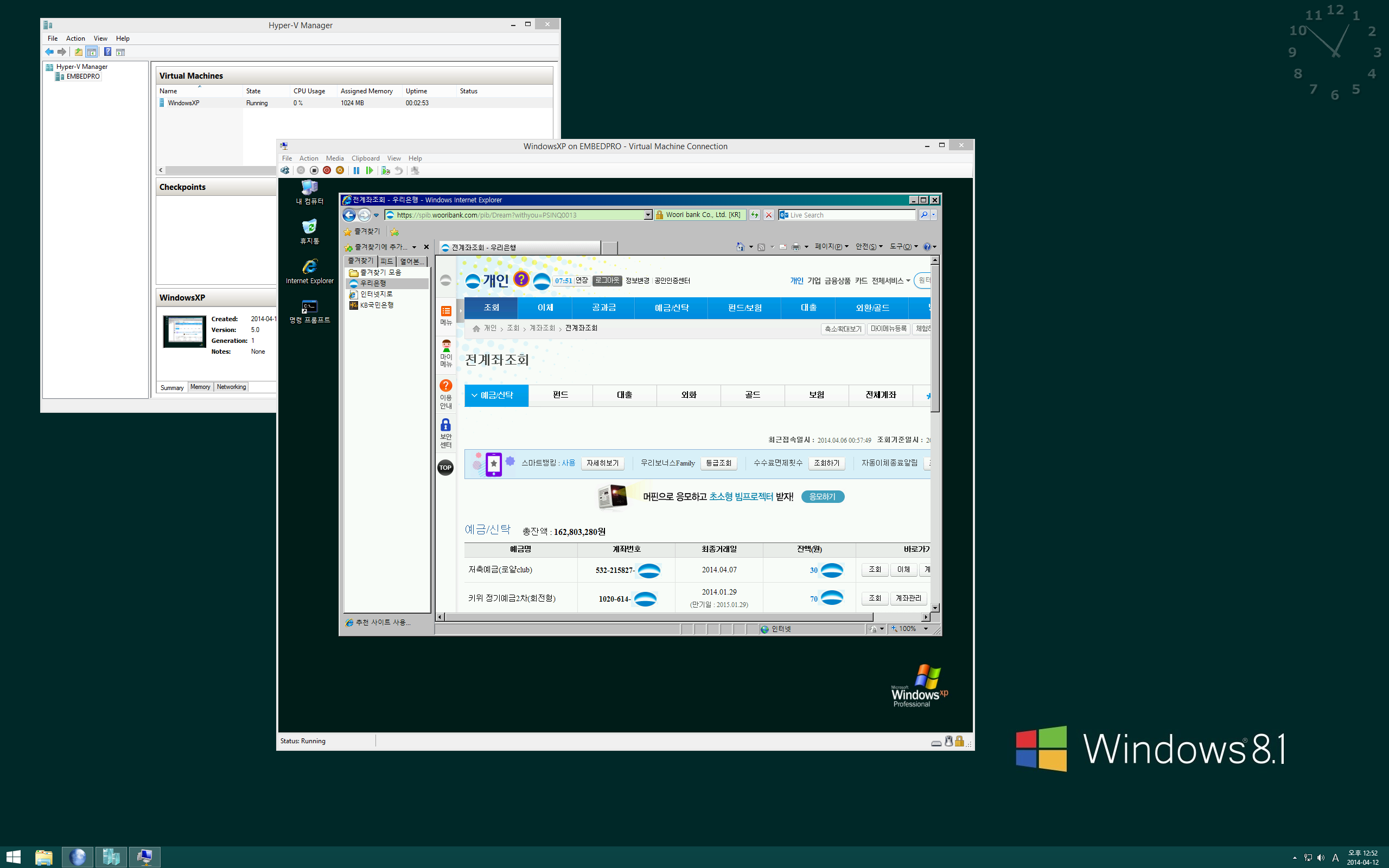Click 계좌관리 button in 키위 정기예금 row

(x=908, y=598)
